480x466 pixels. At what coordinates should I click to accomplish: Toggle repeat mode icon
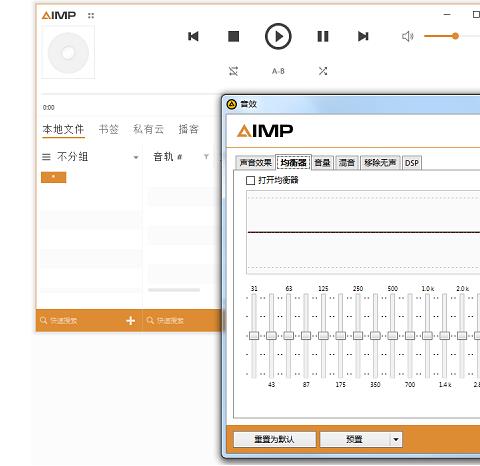(233, 71)
